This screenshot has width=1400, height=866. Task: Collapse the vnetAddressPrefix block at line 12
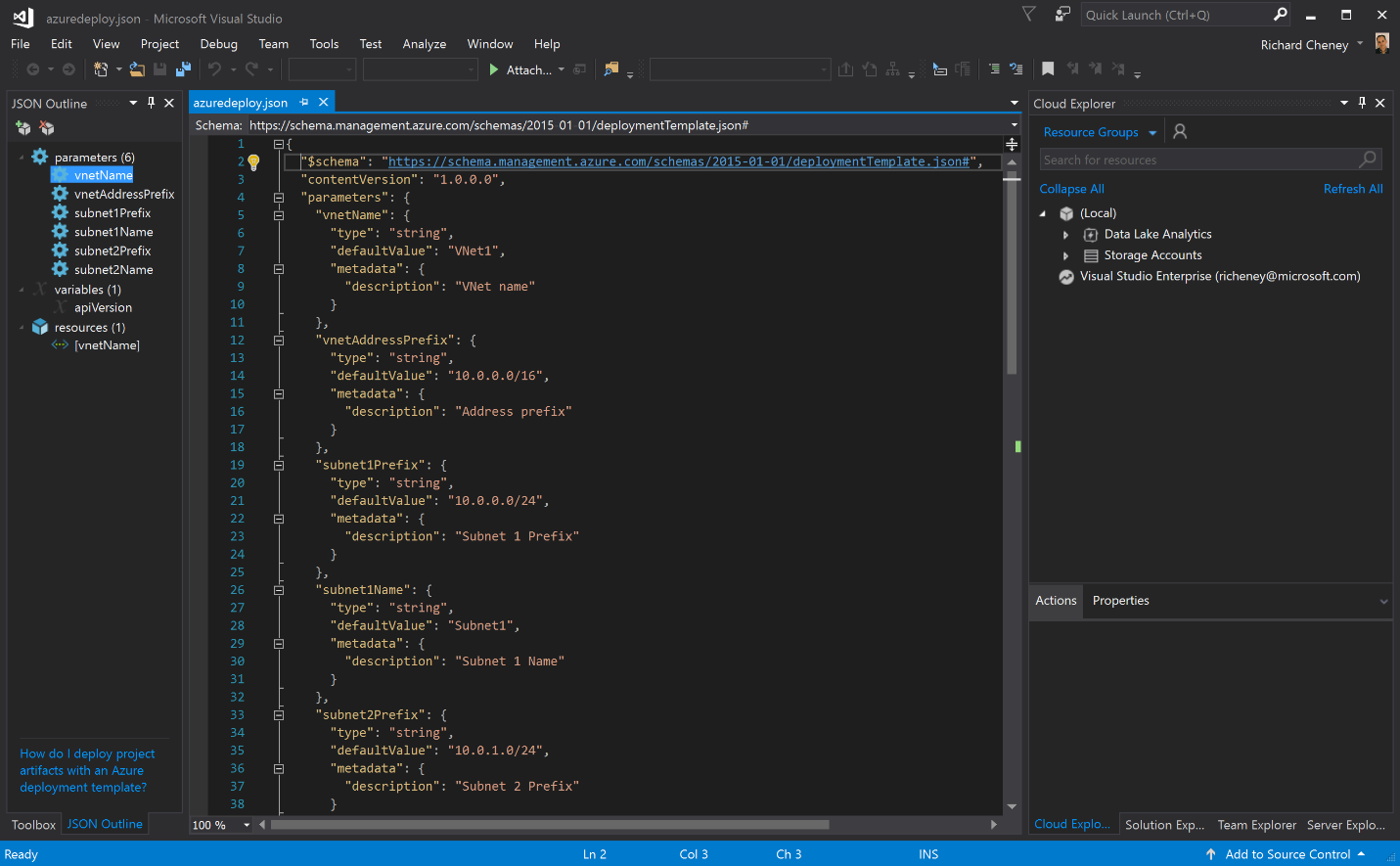click(279, 341)
